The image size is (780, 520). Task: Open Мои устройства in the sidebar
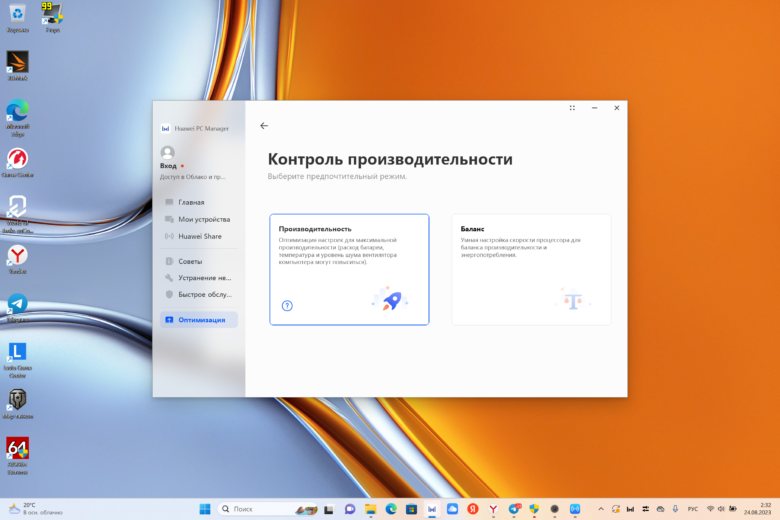point(198,219)
